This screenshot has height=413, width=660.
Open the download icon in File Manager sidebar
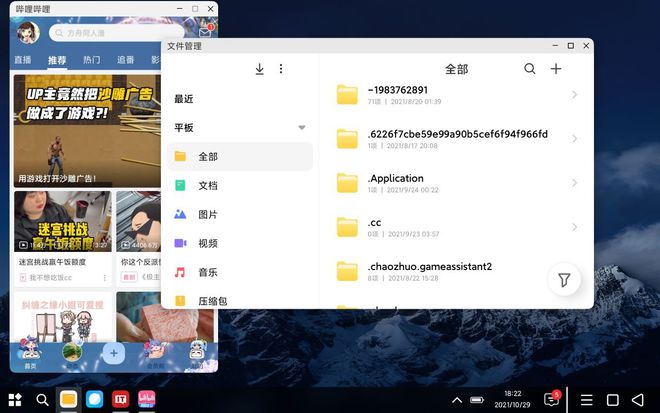[x=260, y=69]
